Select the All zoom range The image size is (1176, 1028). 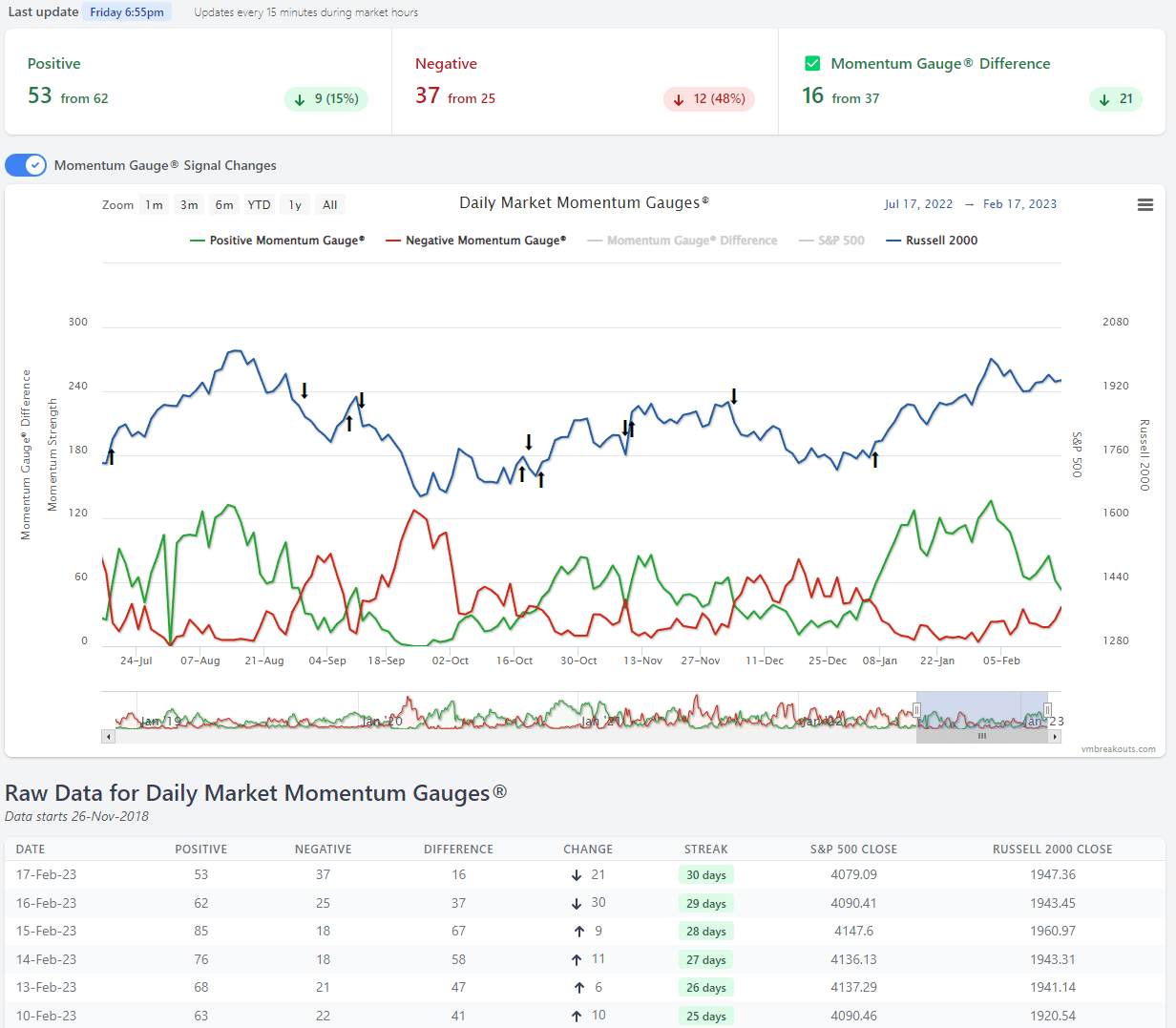click(329, 205)
